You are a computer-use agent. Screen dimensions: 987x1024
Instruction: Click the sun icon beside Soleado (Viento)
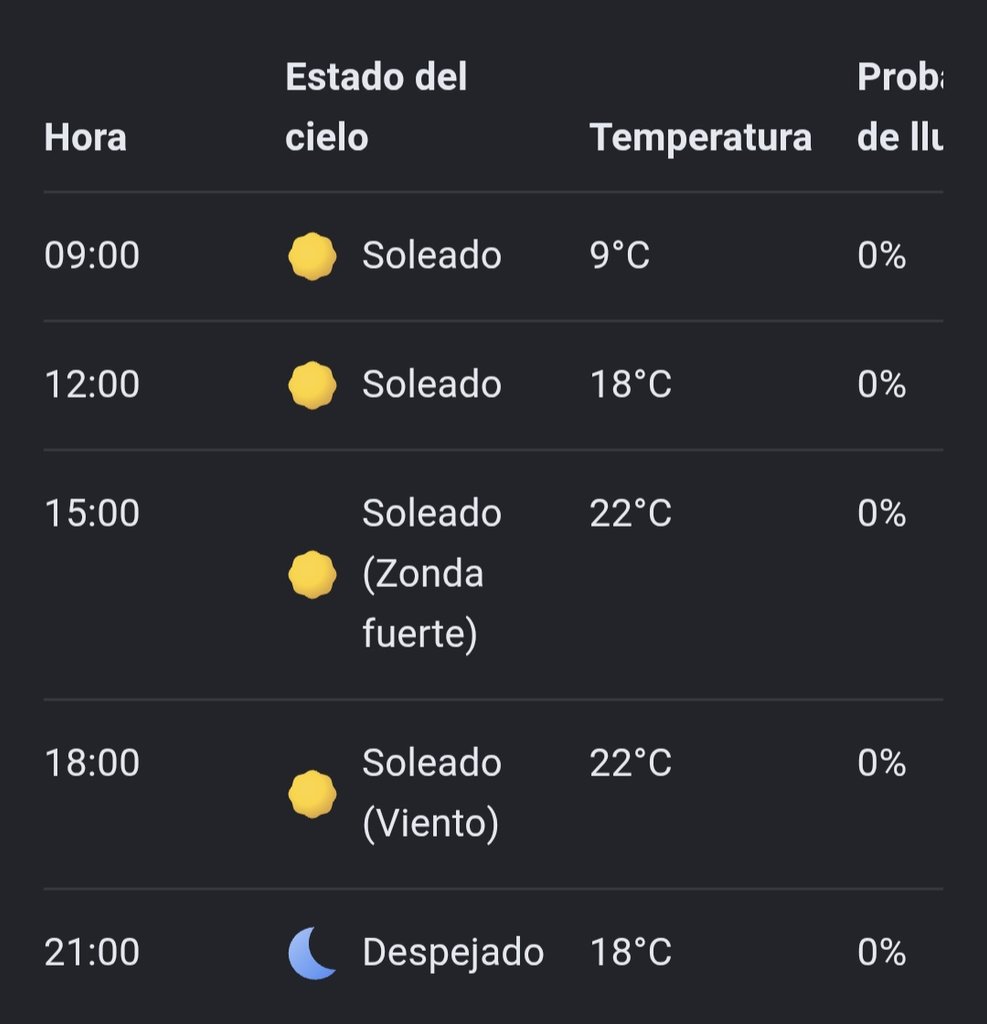[312, 793]
